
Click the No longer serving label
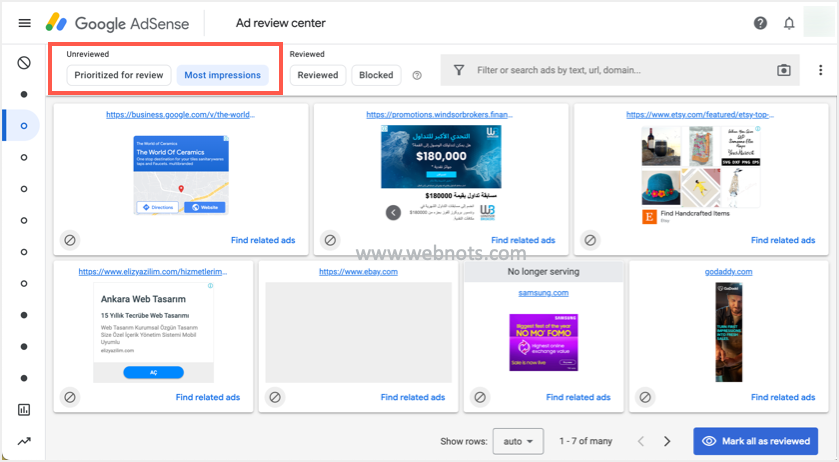(543, 272)
